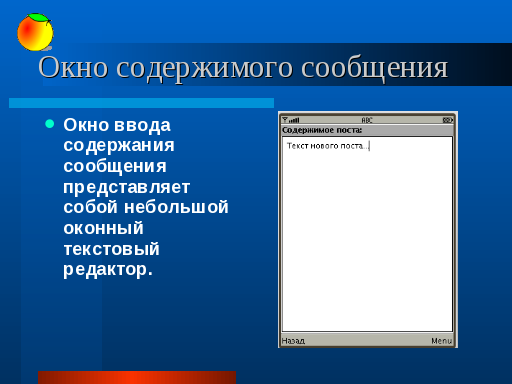Click the orange fruit logo icon
This screenshot has height=384, width=512.
pyautogui.click(x=35, y=32)
